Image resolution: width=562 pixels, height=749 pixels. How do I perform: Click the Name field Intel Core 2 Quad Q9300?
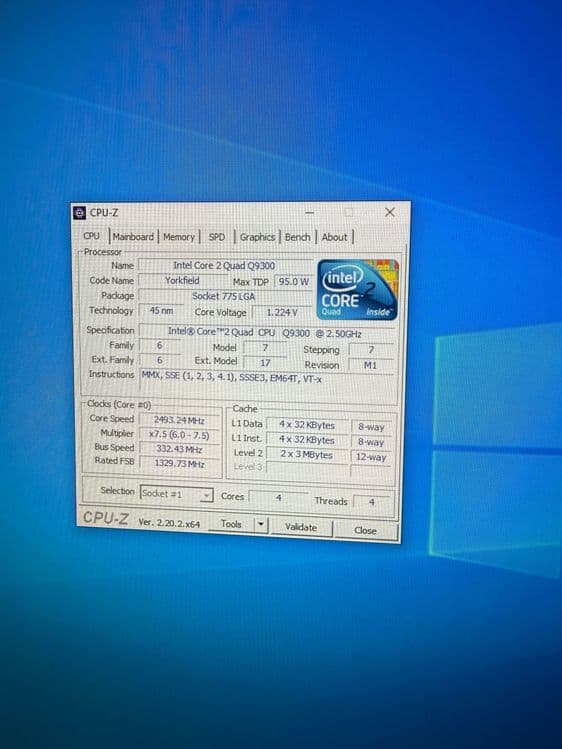pos(224,266)
